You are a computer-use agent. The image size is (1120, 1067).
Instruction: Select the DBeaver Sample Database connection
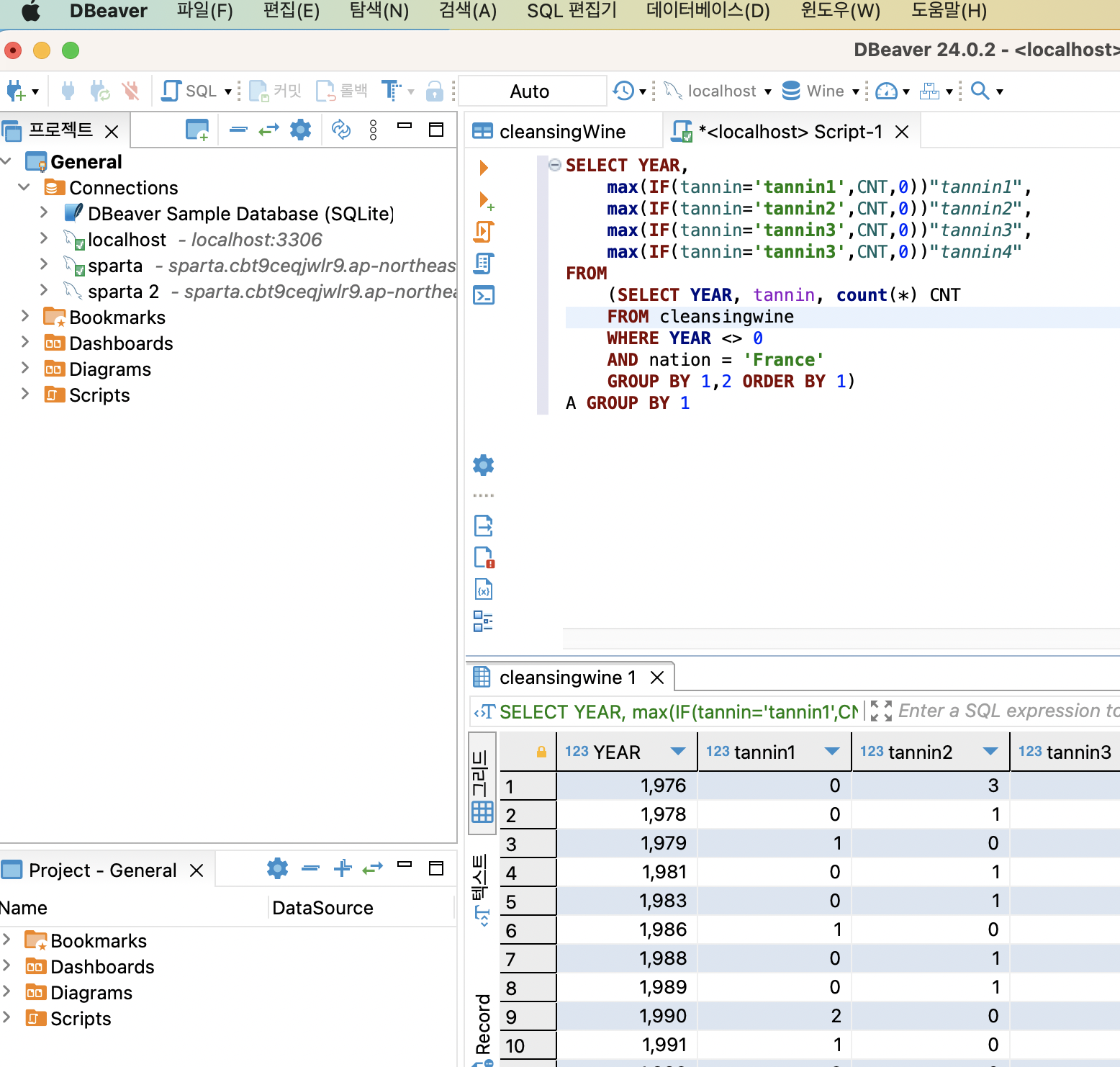[x=240, y=214]
